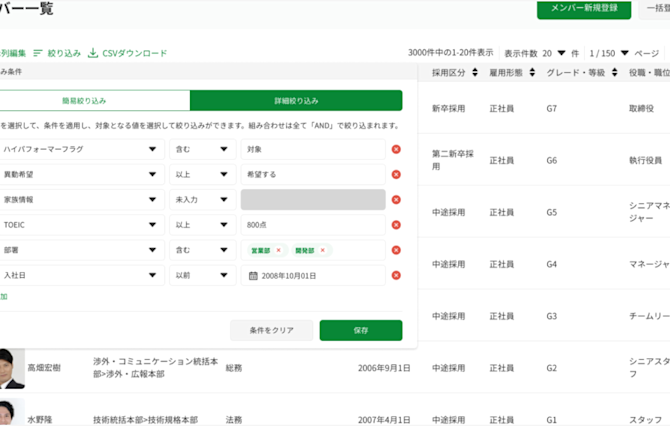Open 部署 field dropdown
The height and width of the screenshot is (426, 670).
click(x=81, y=250)
